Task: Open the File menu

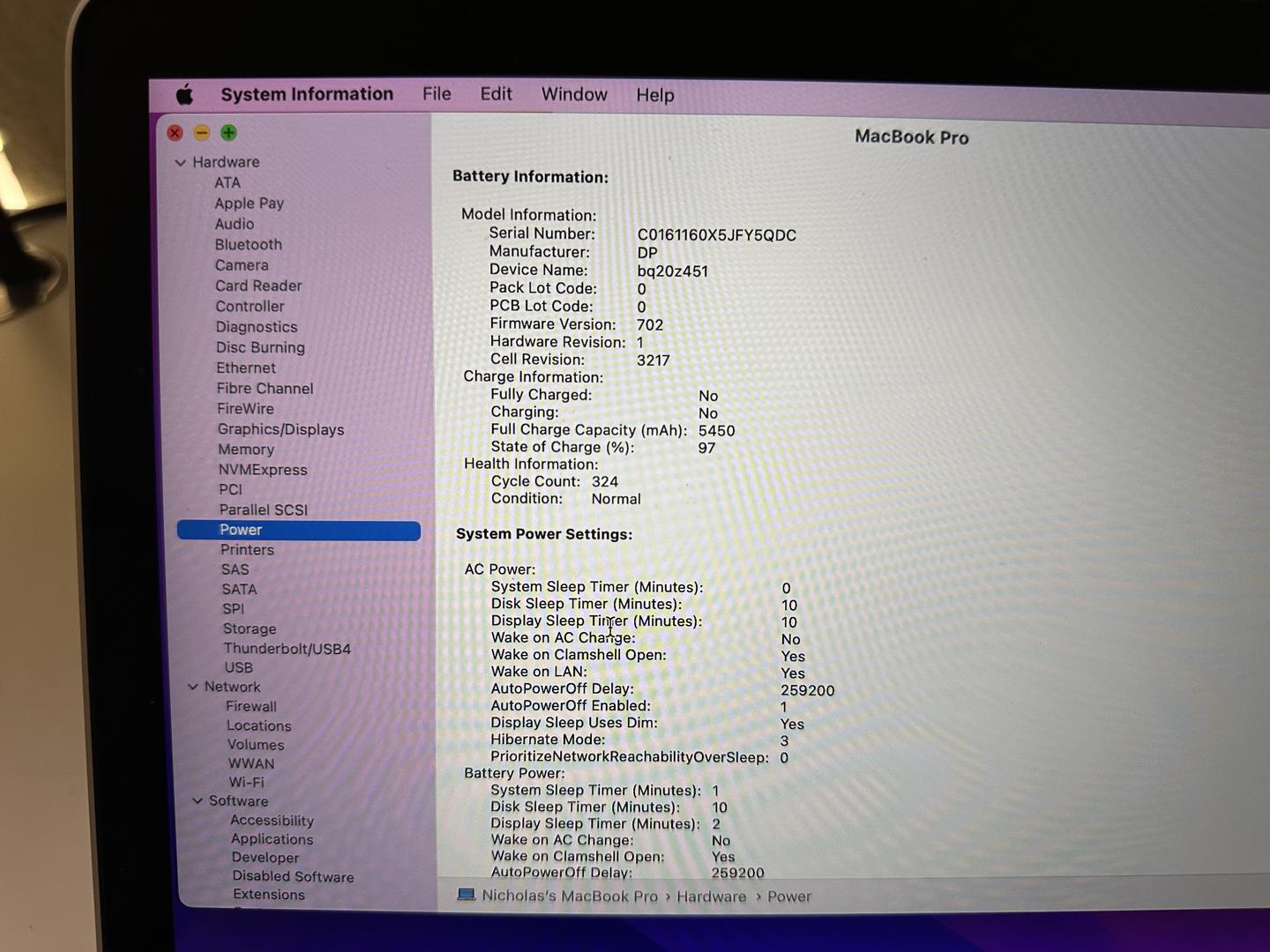Action: point(437,93)
